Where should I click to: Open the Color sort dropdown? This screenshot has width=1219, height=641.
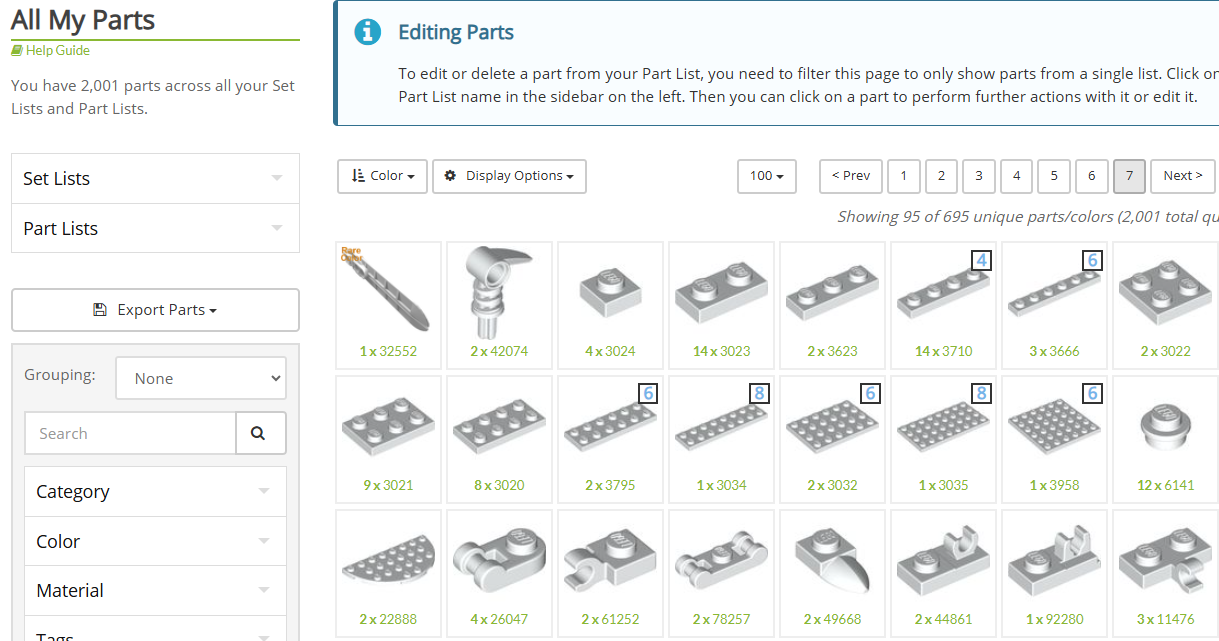[382, 176]
